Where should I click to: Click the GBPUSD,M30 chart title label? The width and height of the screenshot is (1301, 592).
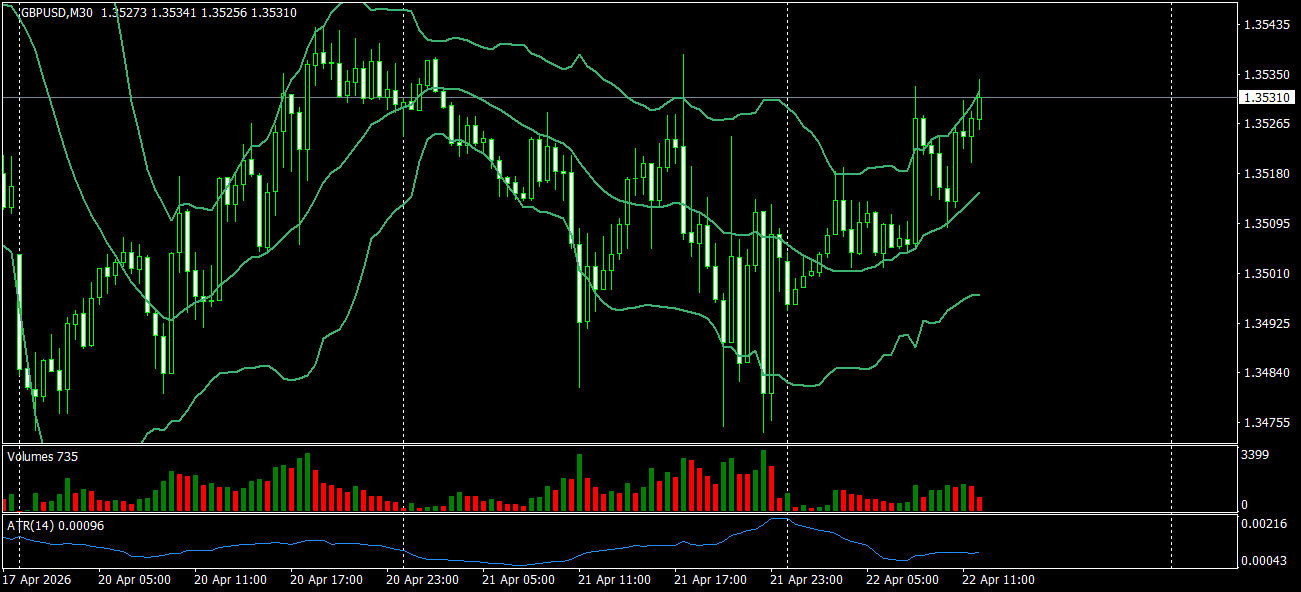point(57,13)
